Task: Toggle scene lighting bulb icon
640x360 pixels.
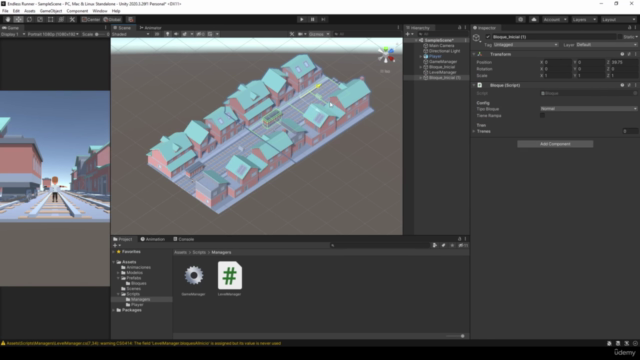Action: coord(167,34)
